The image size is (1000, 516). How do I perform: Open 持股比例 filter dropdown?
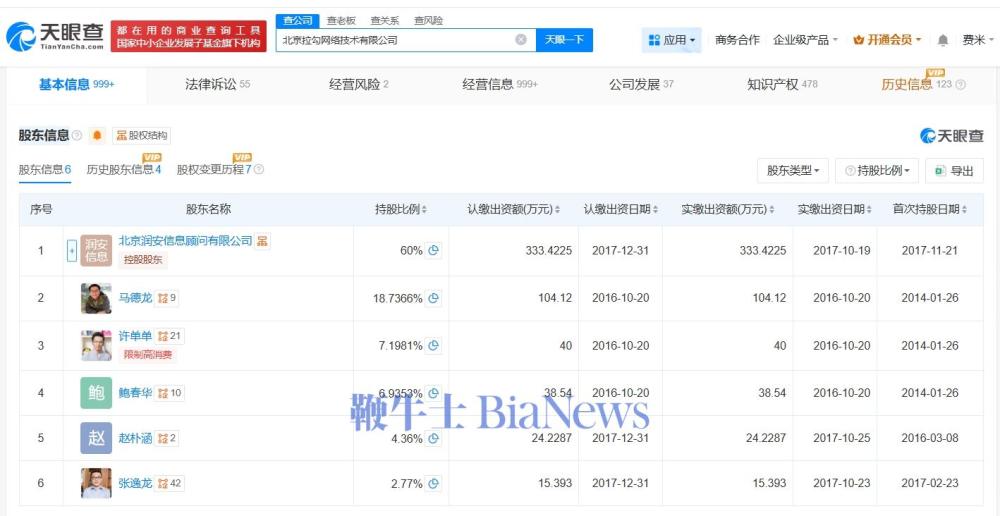click(877, 170)
